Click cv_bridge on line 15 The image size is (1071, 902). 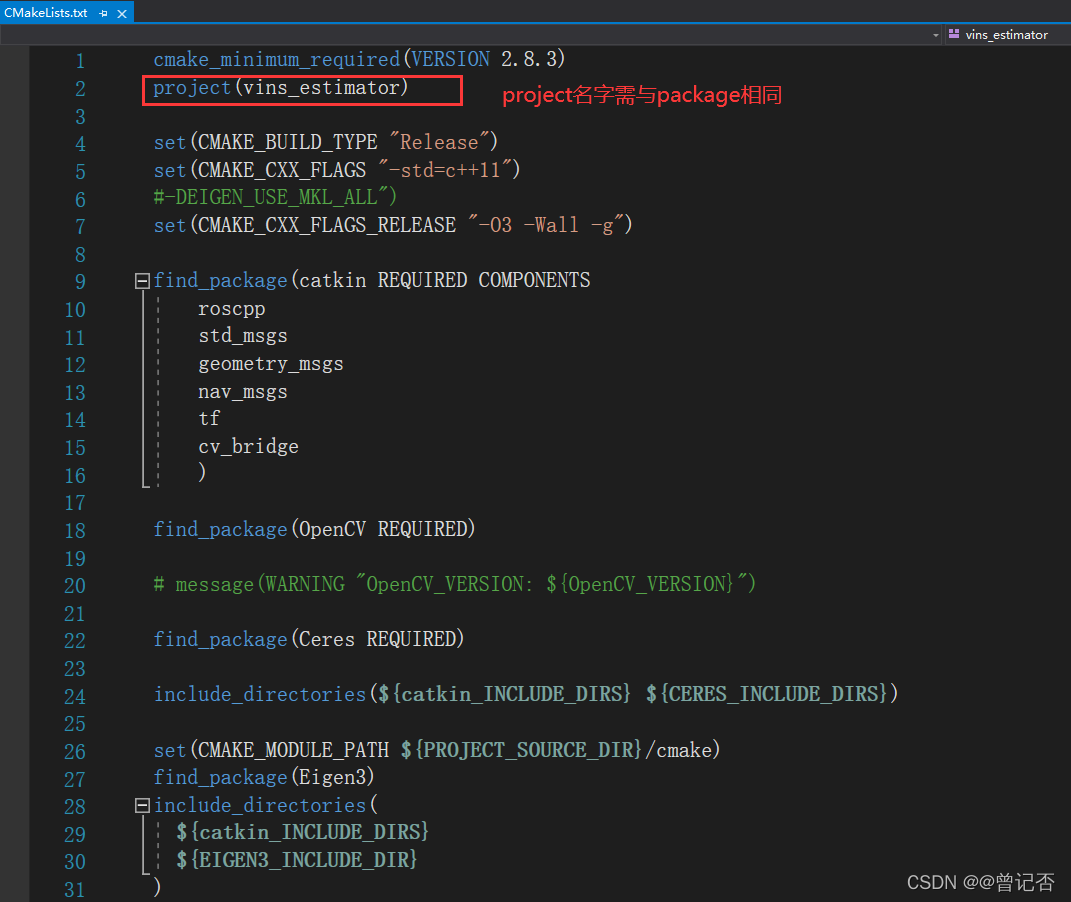[x=248, y=447]
